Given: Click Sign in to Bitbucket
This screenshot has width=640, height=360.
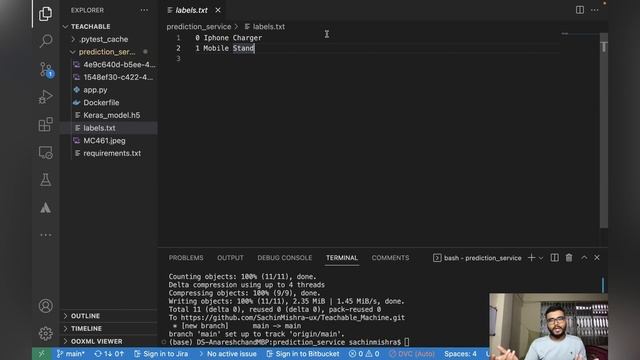Looking at the screenshot, I should [302, 354].
